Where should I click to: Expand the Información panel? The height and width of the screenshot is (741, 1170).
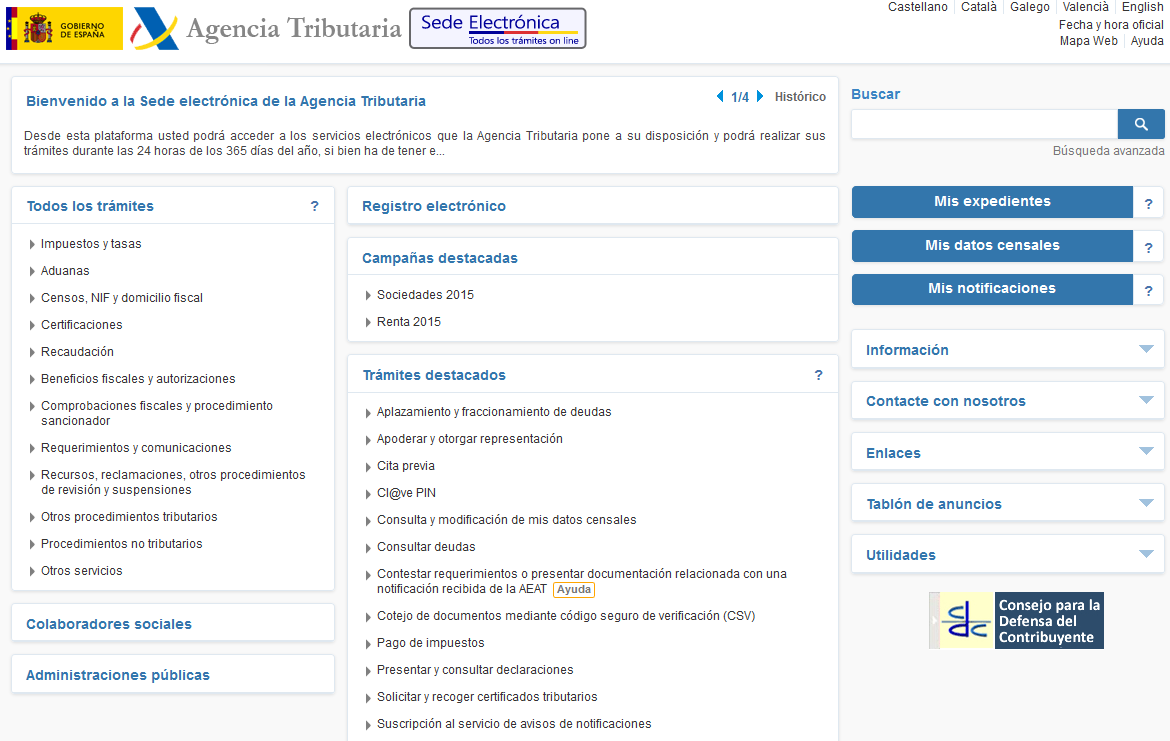[x=1007, y=349]
